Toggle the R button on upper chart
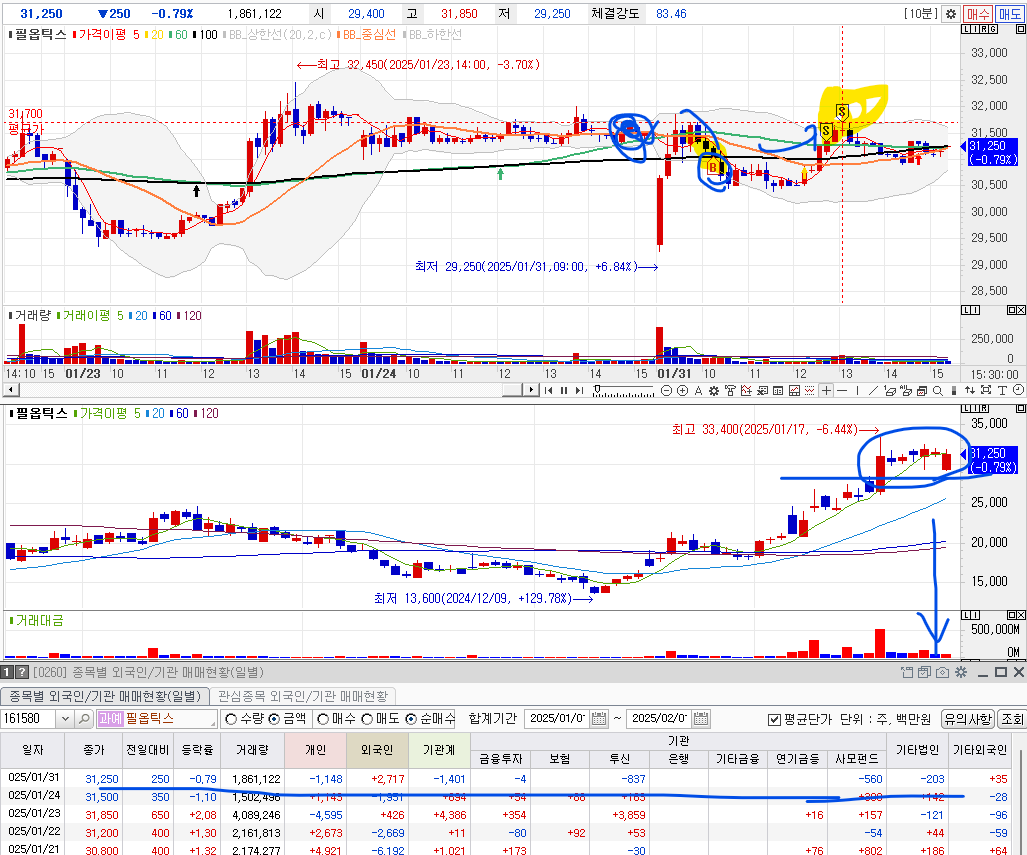Screen dimensions: 1027x855 pos(984,29)
